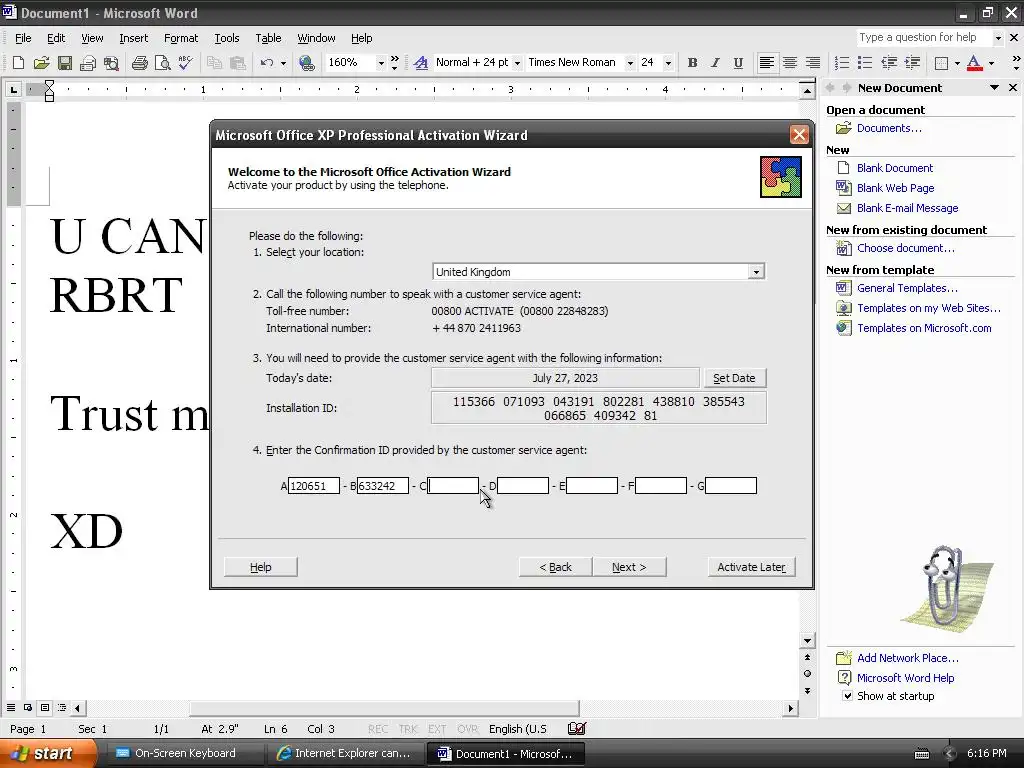The height and width of the screenshot is (768, 1024).
Task: Open the Insert menu
Action: [133, 38]
